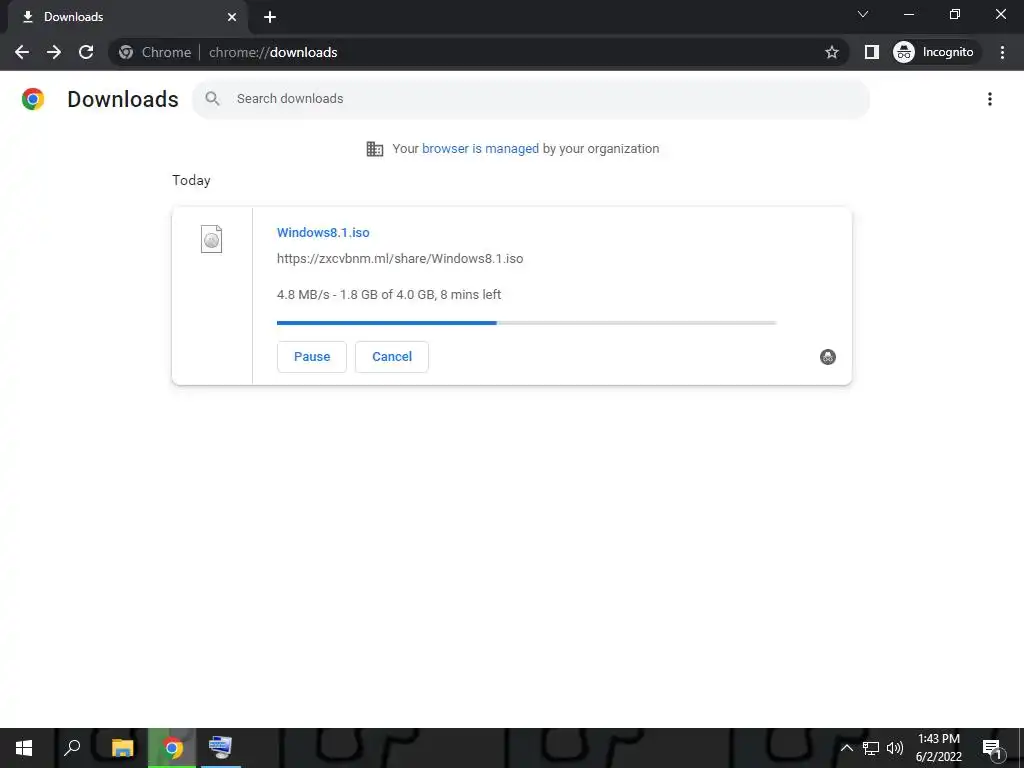Open the side panel icon
1024x768 pixels.
[871, 52]
